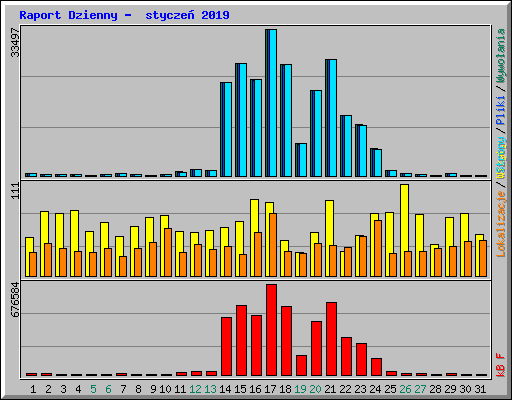Select the orange sites bar for day 24
The image size is (512, 400).
pos(378,248)
